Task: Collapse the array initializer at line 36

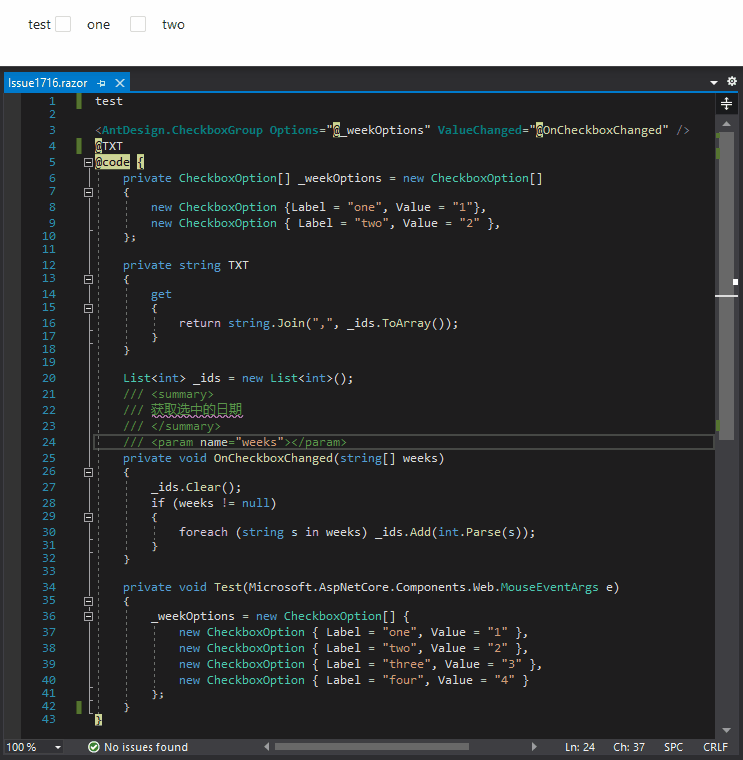Action: click(88, 617)
